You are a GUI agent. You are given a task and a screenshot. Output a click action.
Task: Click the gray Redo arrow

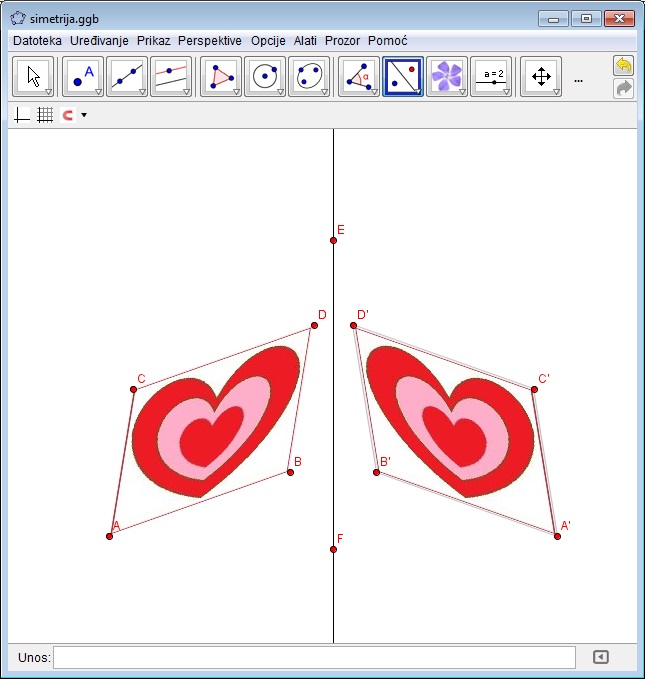coord(623,89)
